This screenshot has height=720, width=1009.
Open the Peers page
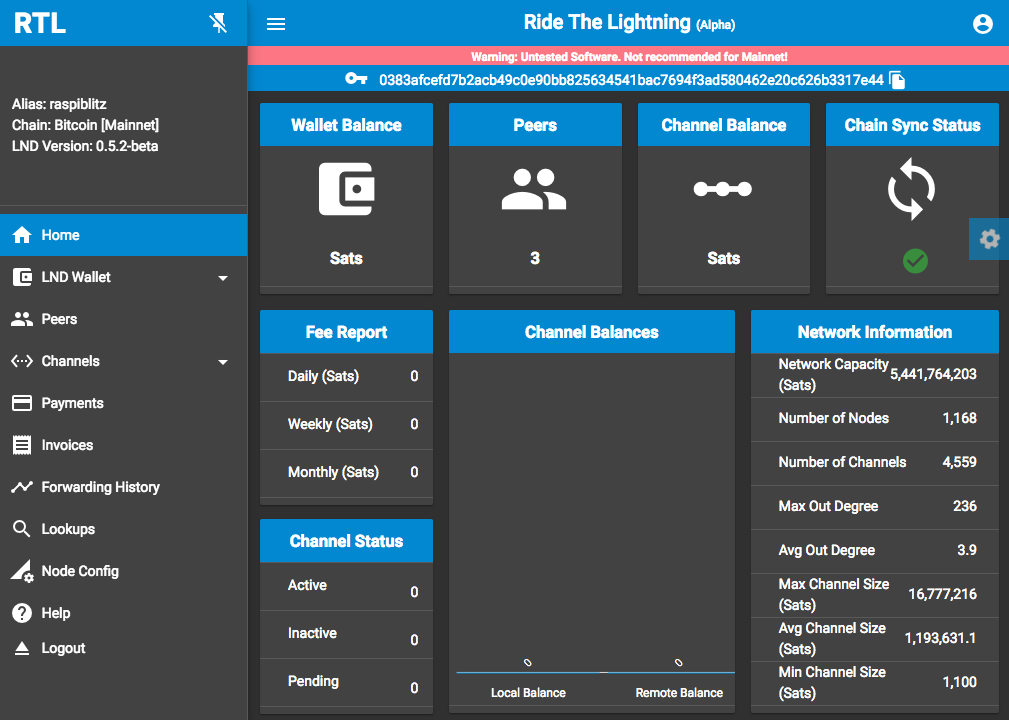124,319
